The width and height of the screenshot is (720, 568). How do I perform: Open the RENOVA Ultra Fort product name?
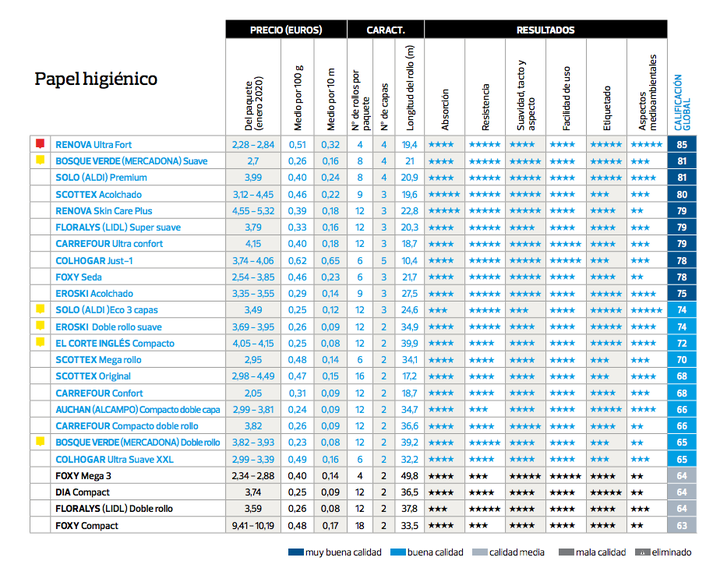(x=93, y=145)
